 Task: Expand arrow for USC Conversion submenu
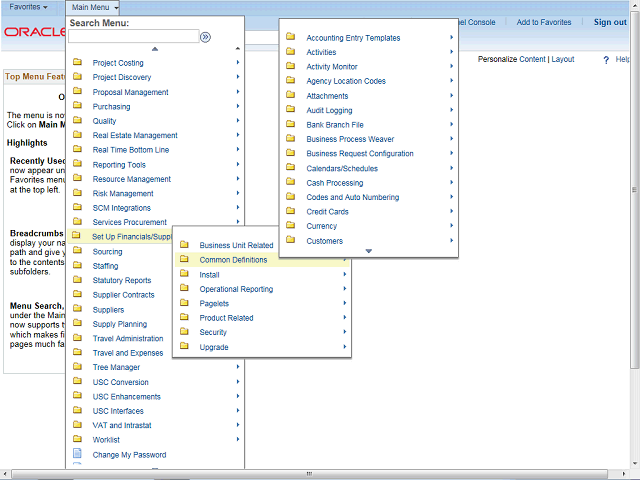point(238,382)
